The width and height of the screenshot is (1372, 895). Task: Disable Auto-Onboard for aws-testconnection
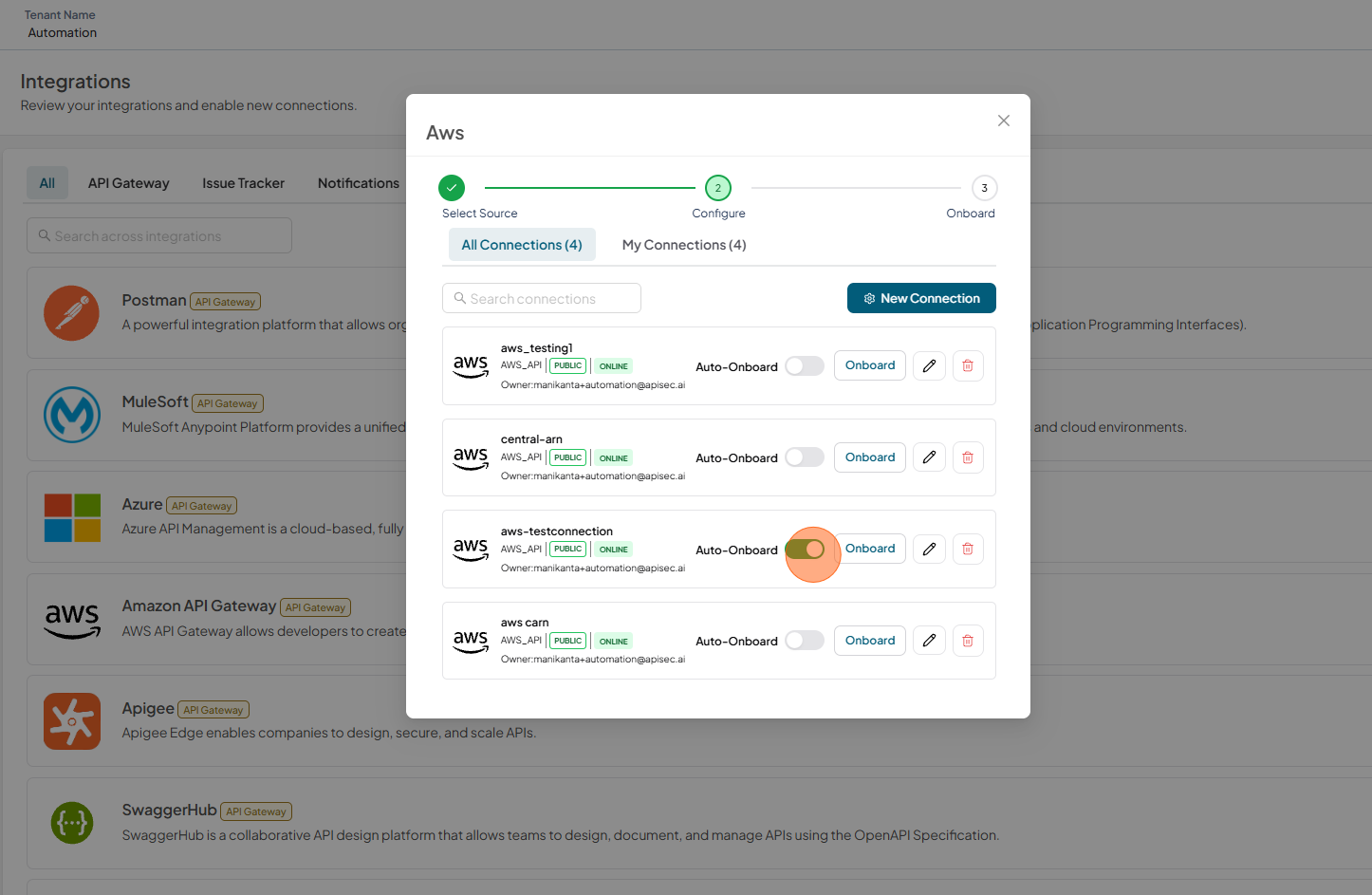click(x=805, y=549)
